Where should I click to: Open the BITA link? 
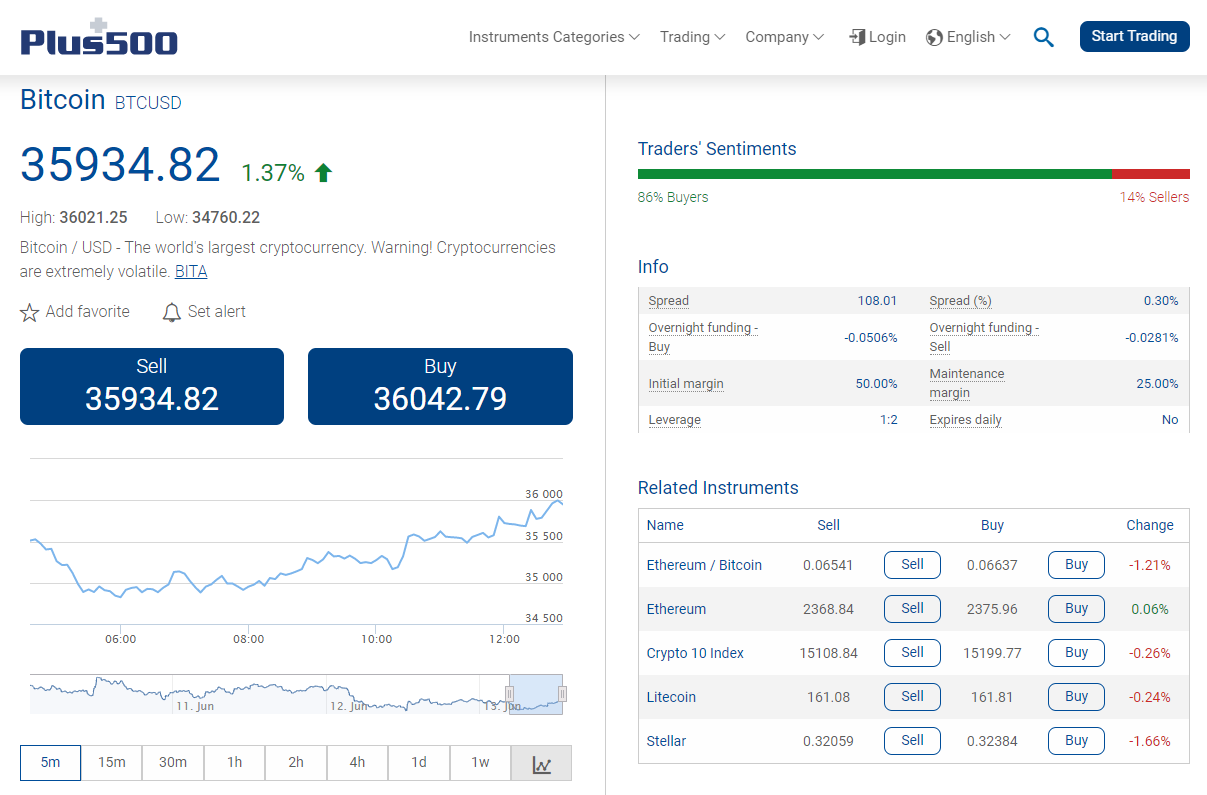[191, 271]
